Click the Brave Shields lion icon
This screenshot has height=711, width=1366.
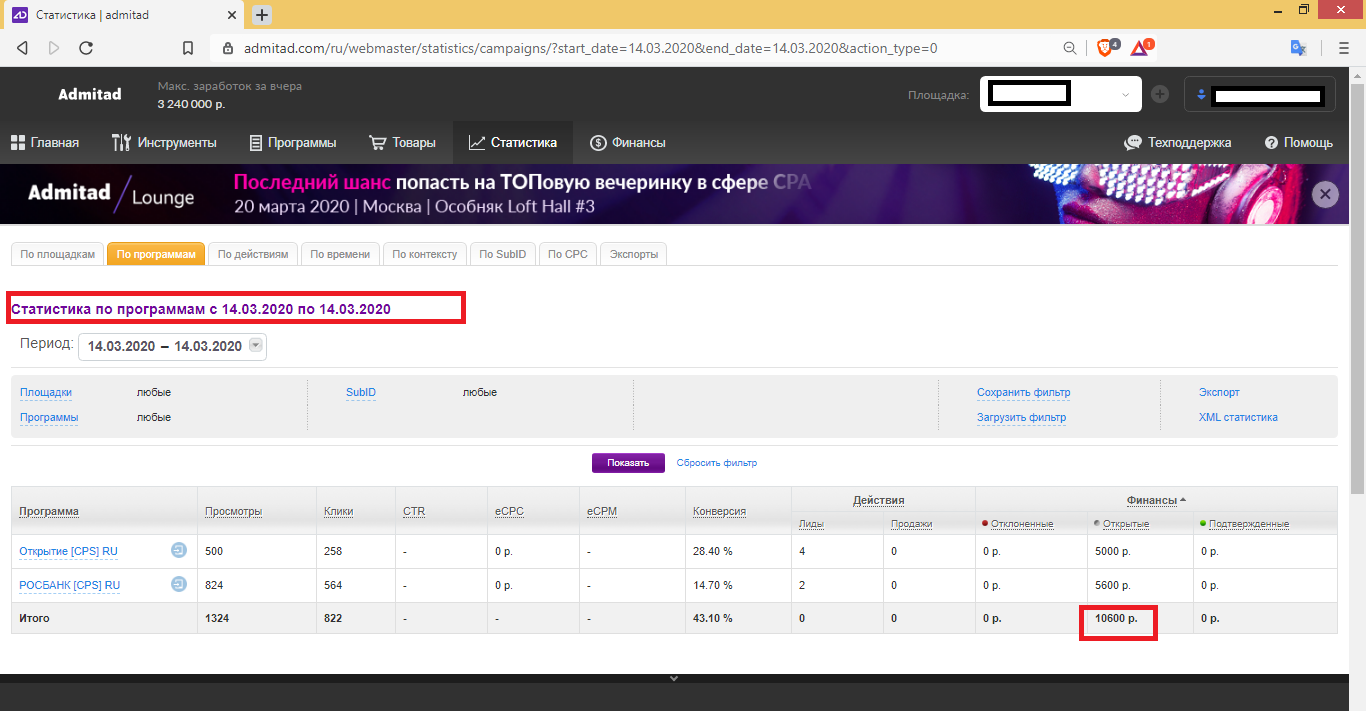(x=1105, y=48)
